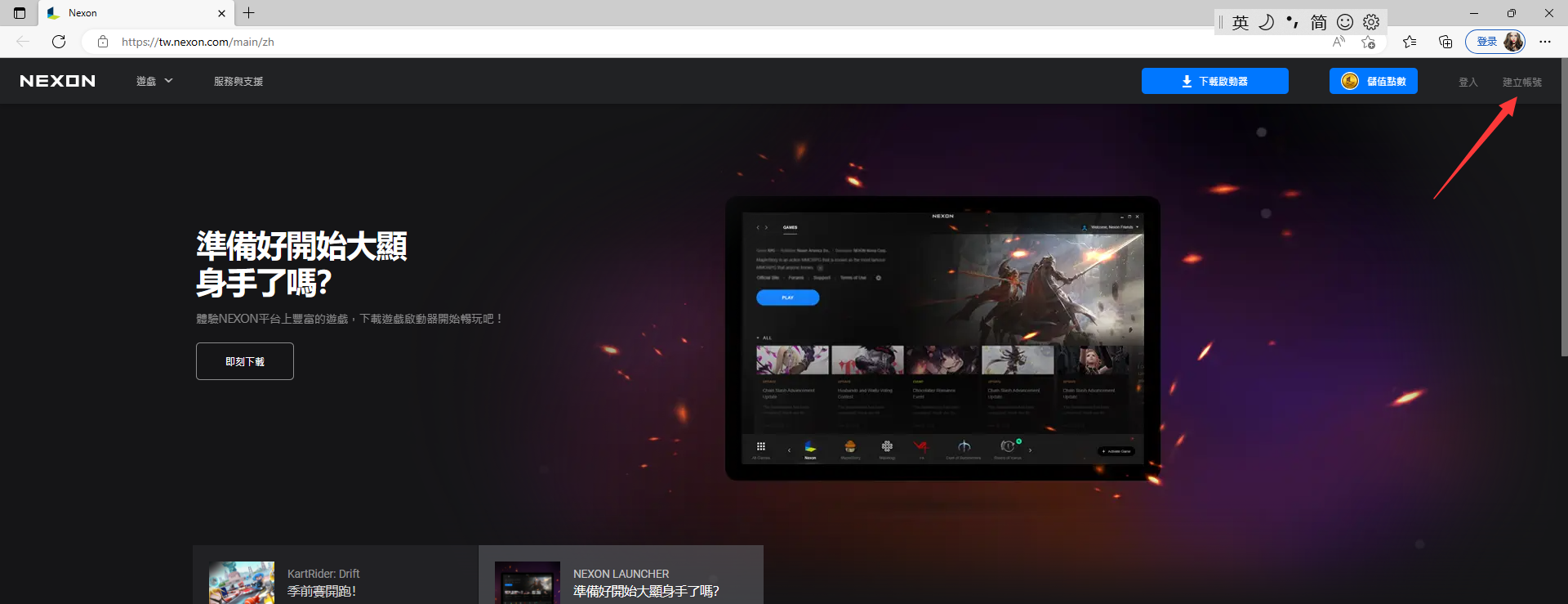Open the 服務與支援 support menu
This screenshot has height=604, width=1568.
click(x=238, y=81)
